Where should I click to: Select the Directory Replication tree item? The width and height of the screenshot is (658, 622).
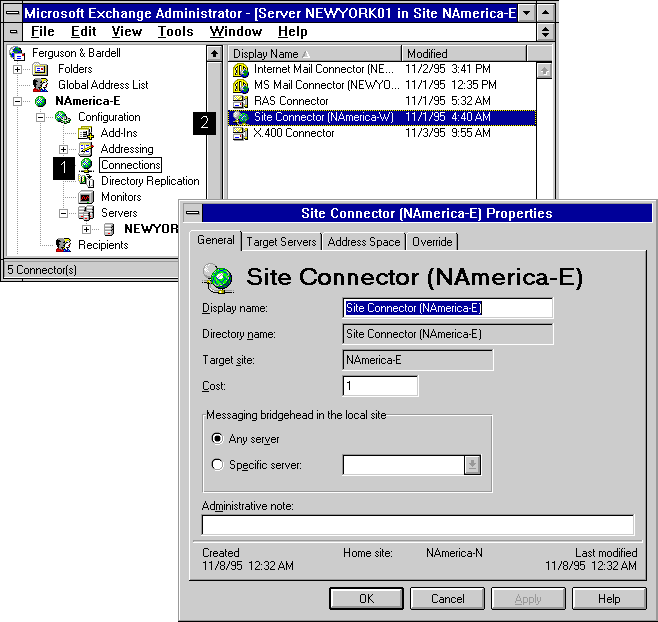[x=150, y=181]
